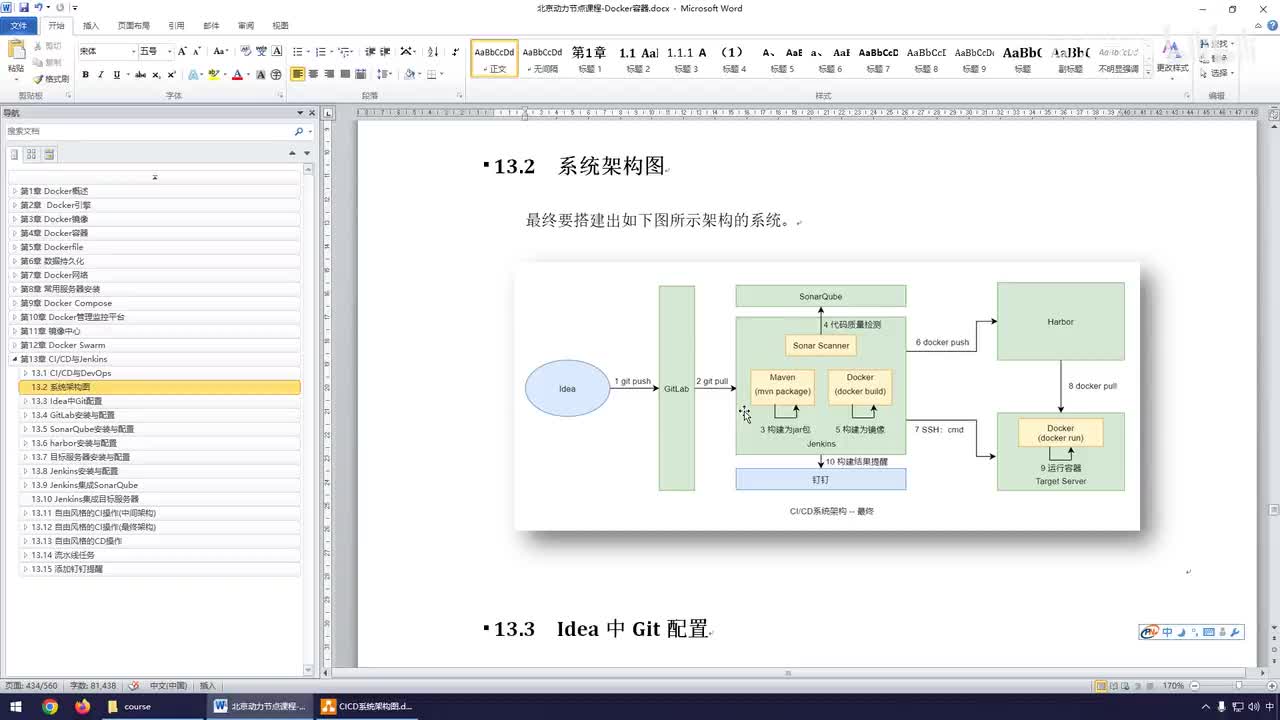Justify paragraph text
Screen dimensions: 1280x720
(x=346, y=74)
